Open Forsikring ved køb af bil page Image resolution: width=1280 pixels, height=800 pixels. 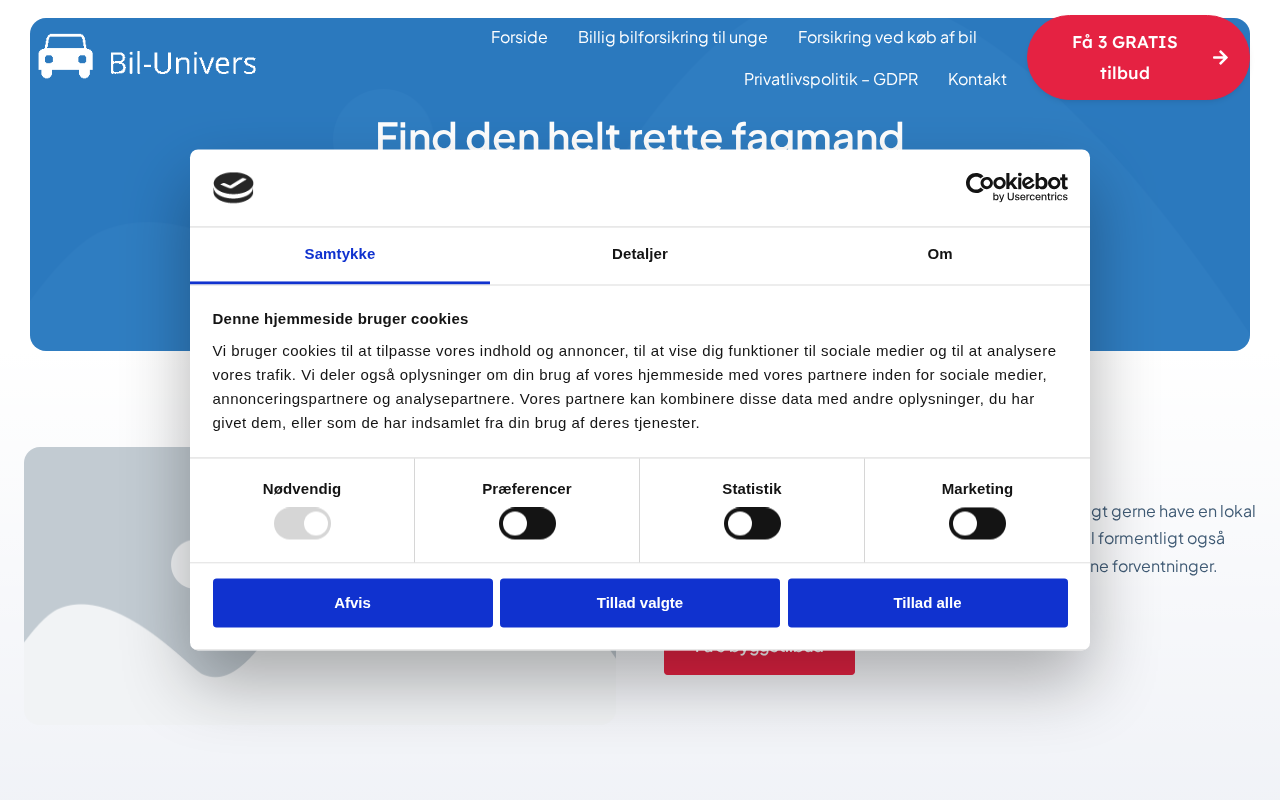point(887,37)
